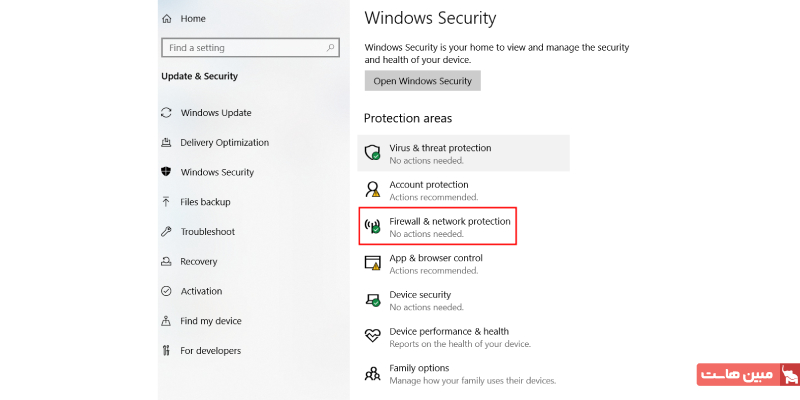Click the Files backup arrow icon

[166, 202]
